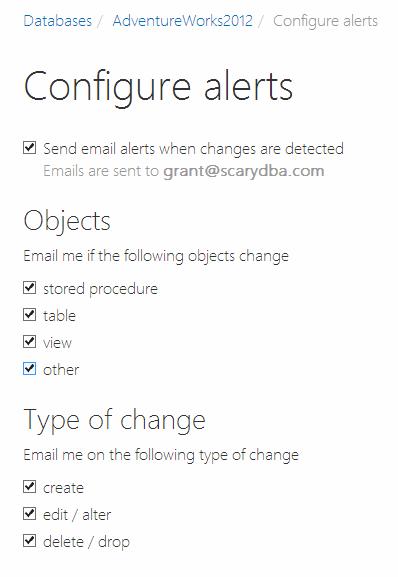Uncheck the stored procedure checkbox
The width and height of the screenshot is (398, 577).
(x=29, y=287)
